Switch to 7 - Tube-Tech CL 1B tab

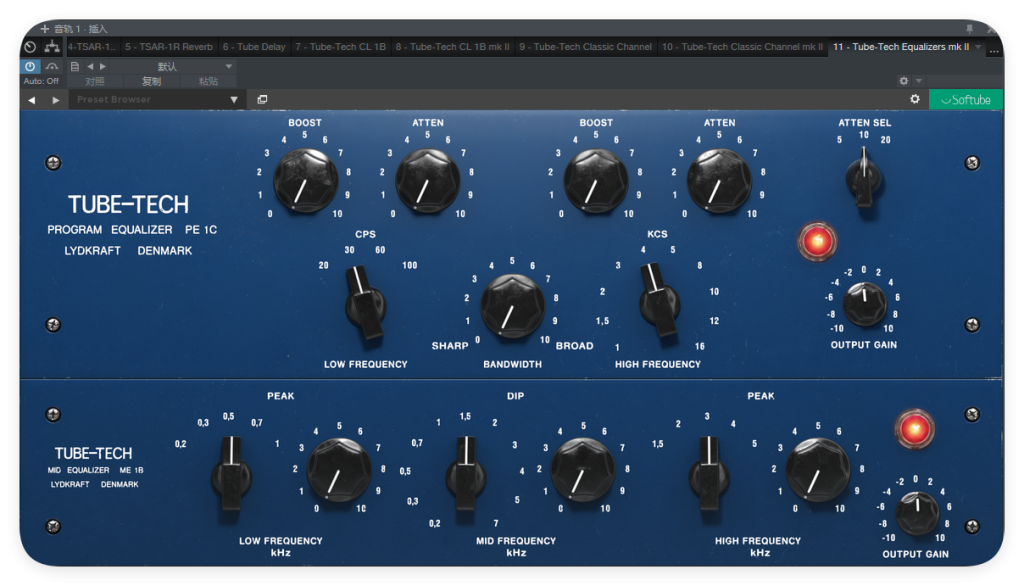[340, 47]
